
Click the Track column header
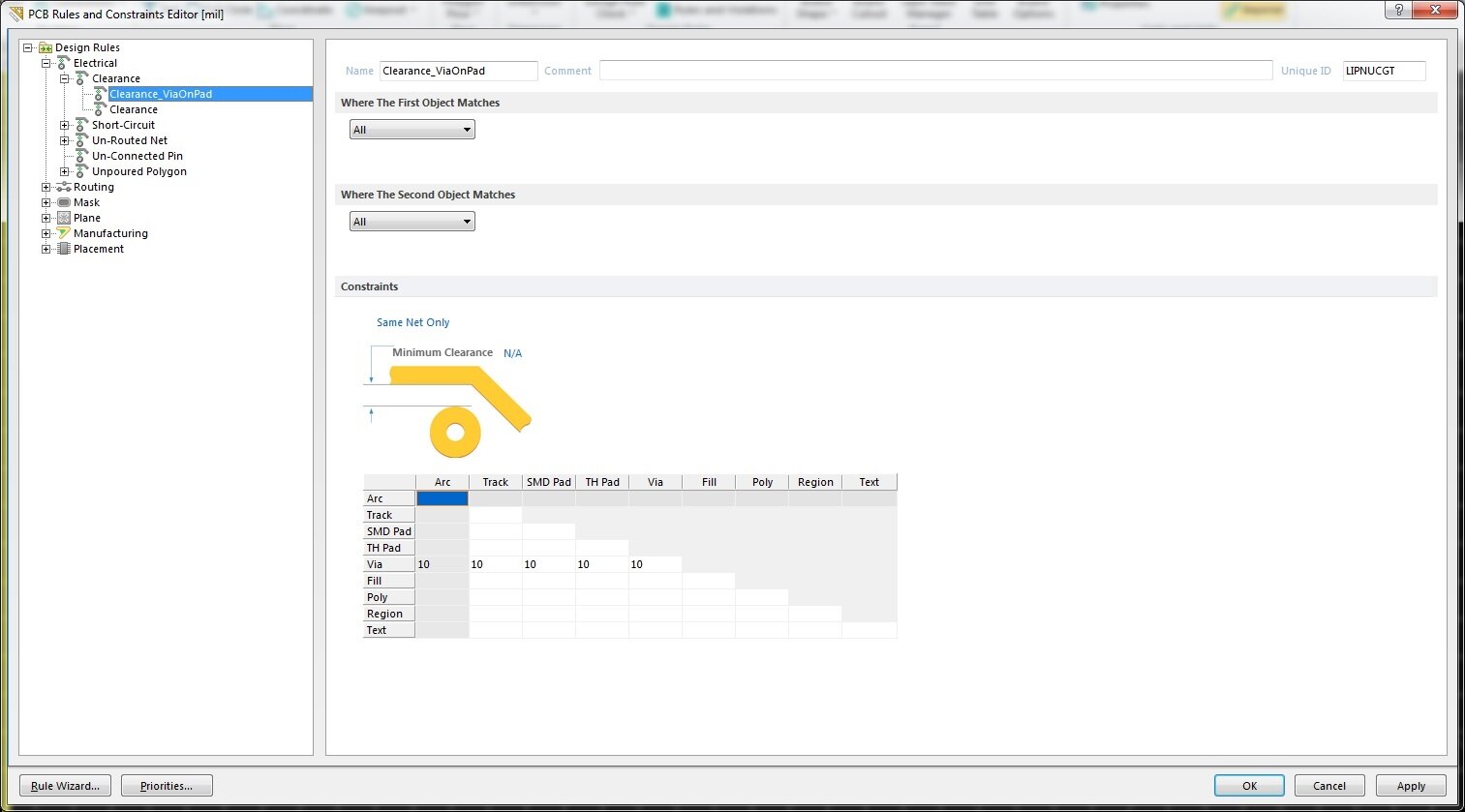496,482
